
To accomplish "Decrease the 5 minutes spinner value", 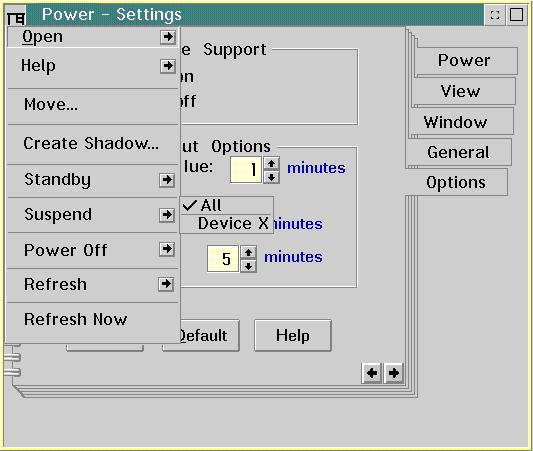I will tap(248, 266).
